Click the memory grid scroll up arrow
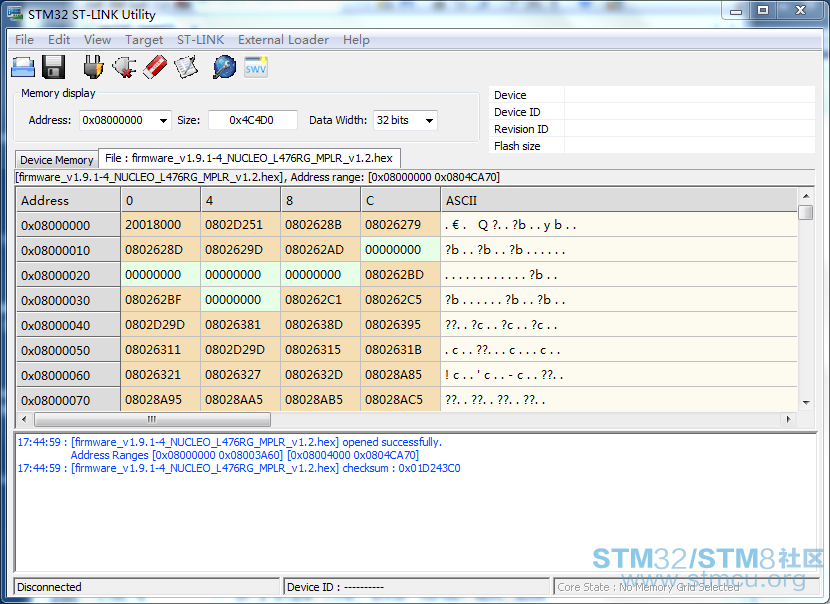The image size is (830, 604). 806,196
